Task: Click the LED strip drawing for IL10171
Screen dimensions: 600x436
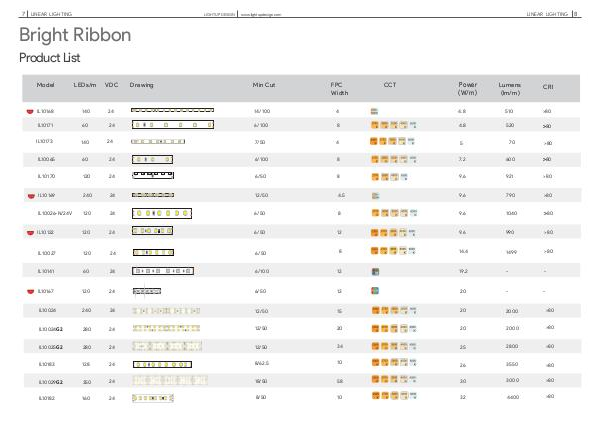Action: 173,125
